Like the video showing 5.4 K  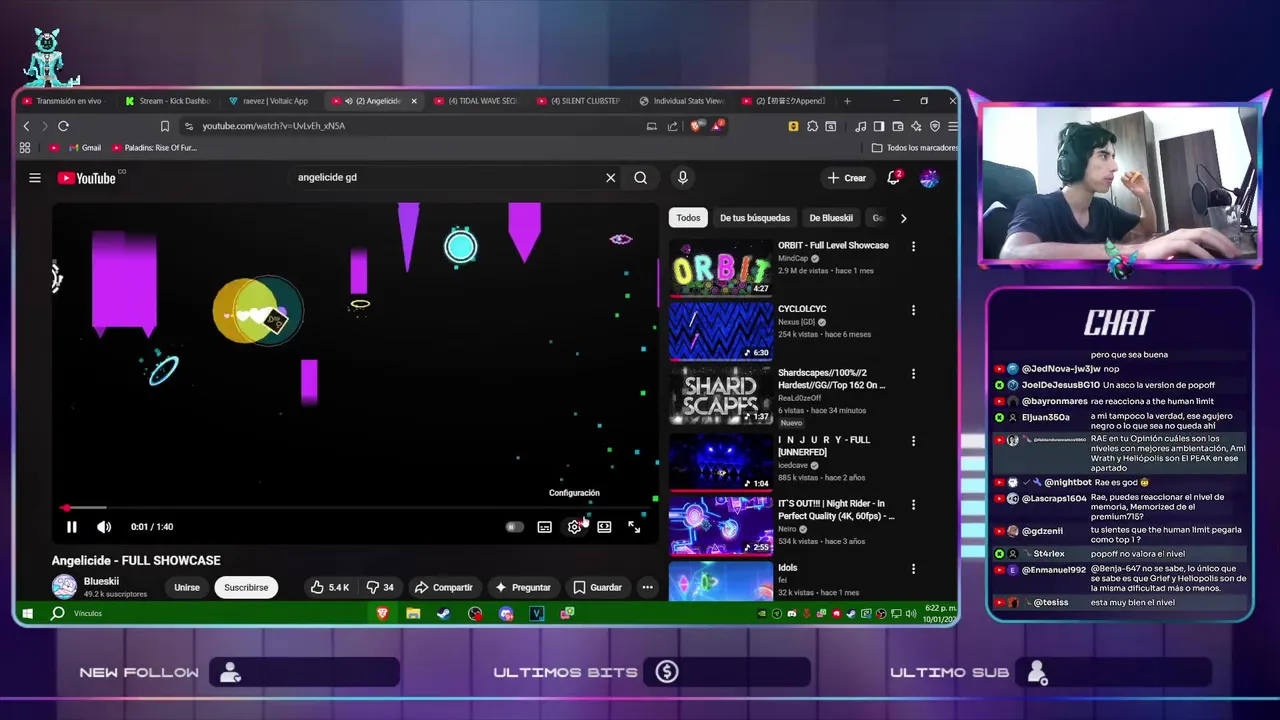coord(329,588)
